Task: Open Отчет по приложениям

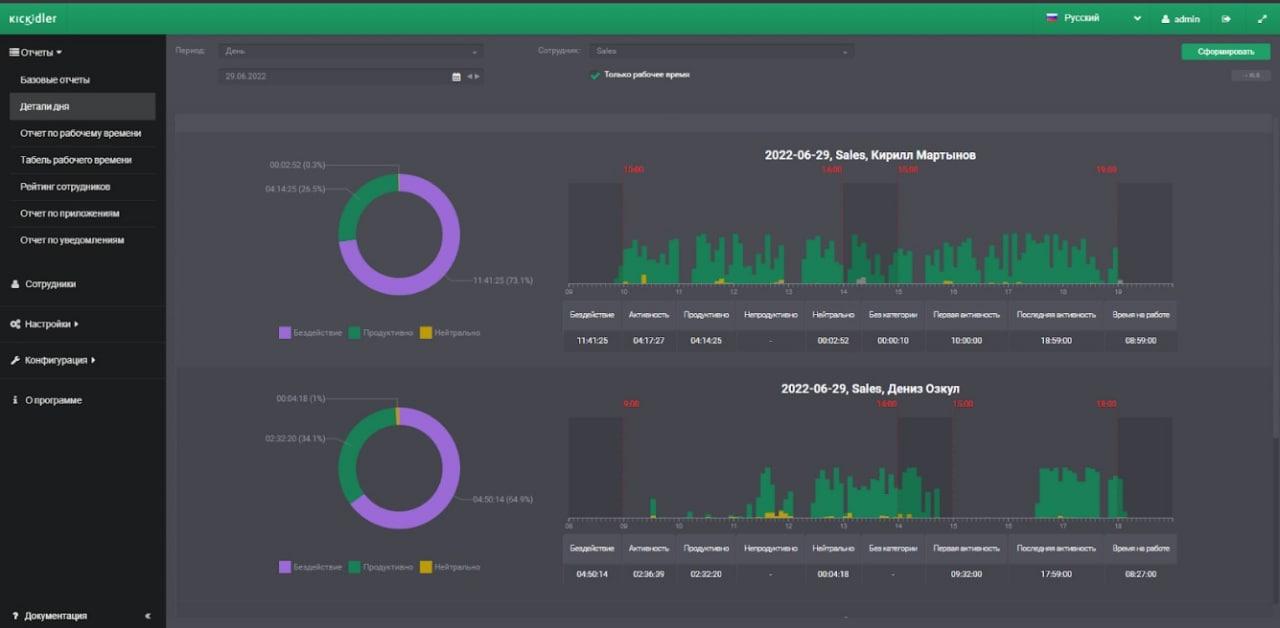Action: (x=70, y=213)
